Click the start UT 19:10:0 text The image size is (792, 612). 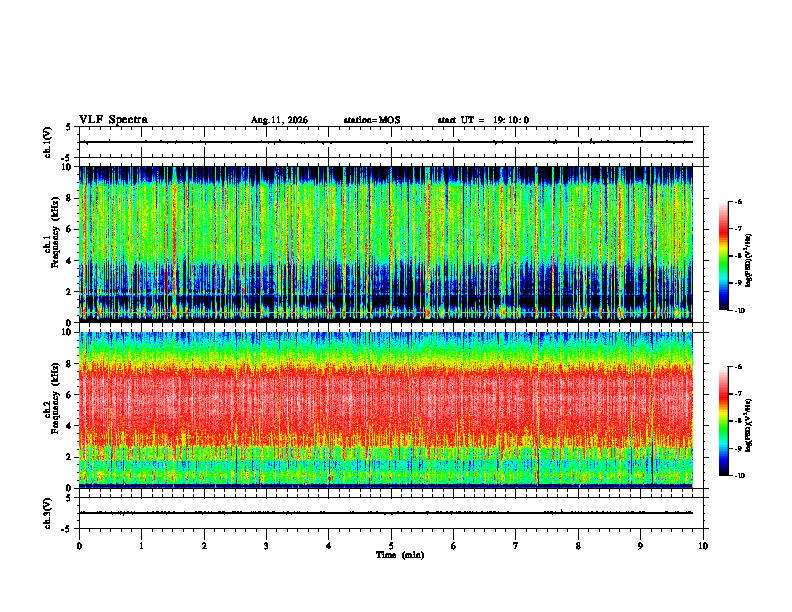pos(483,120)
